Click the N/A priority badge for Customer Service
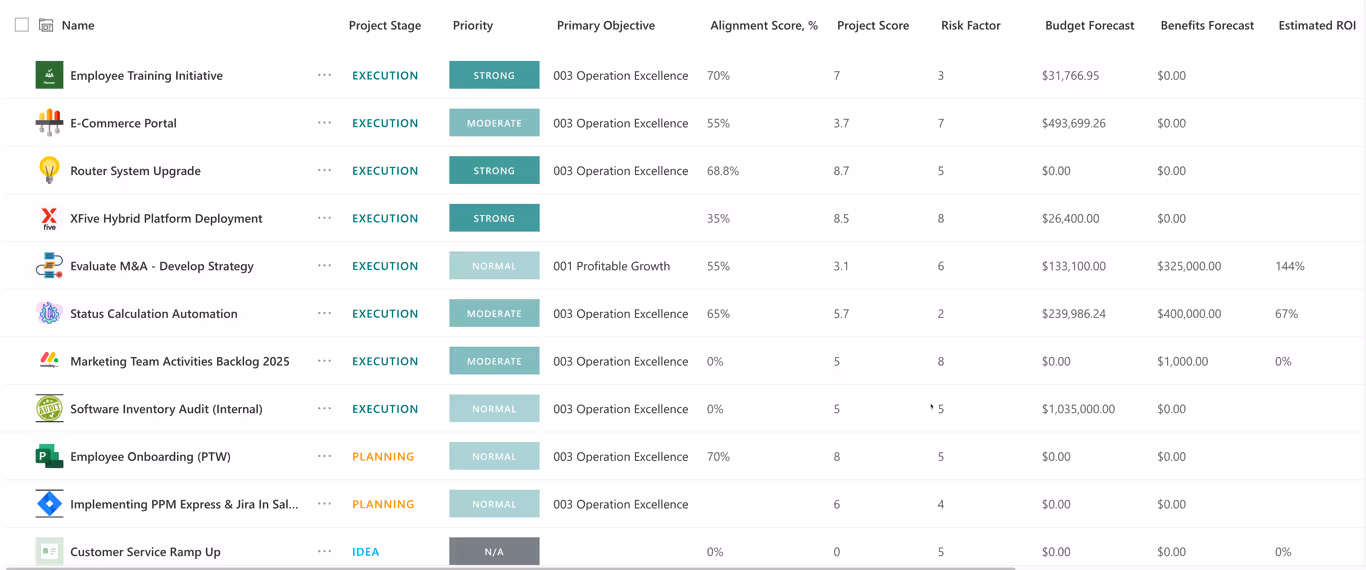Viewport: 1366px width, 570px height. click(494, 551)
